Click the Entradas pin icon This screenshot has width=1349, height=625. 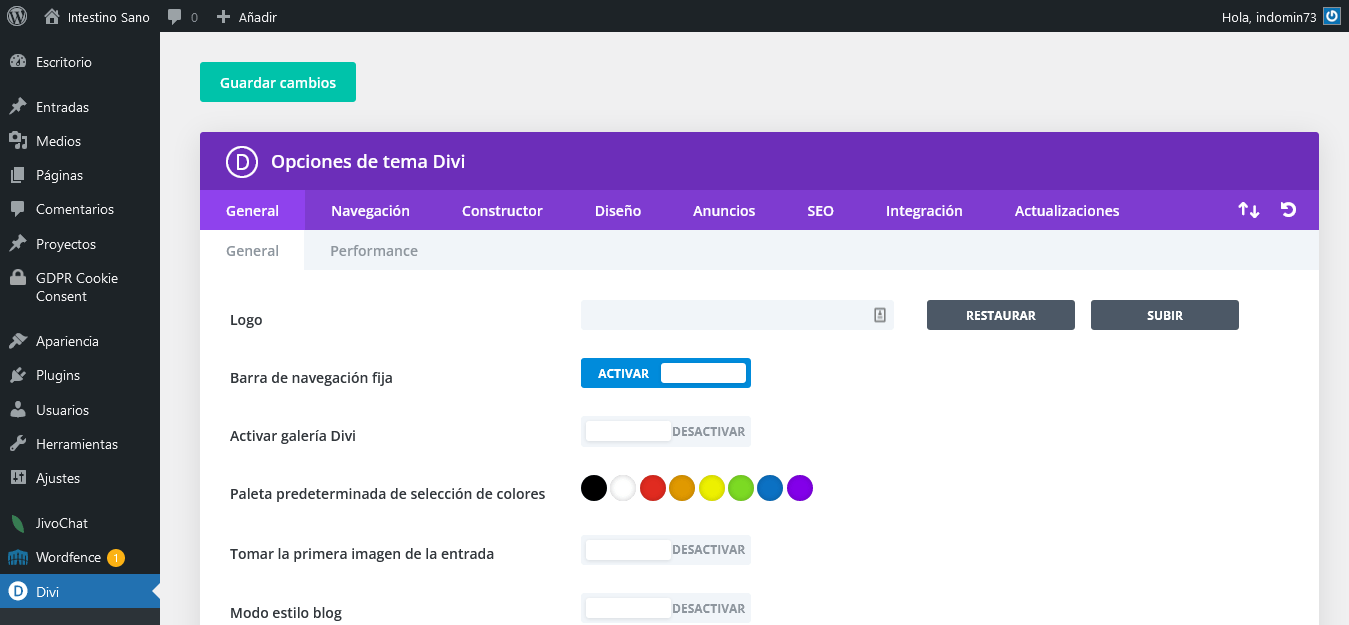click(x=17, y=107)
